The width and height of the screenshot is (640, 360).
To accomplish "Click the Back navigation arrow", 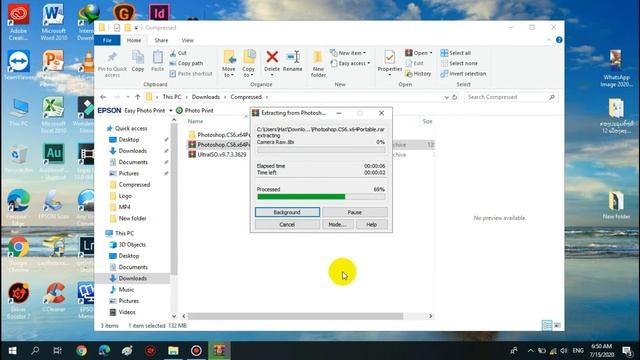I will pos(103,97).
